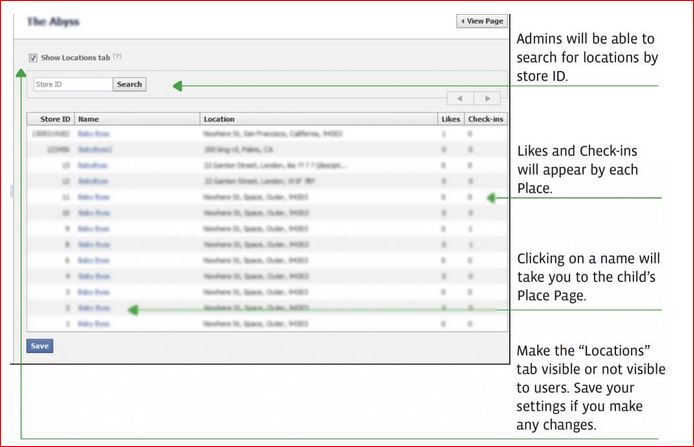The width and height of the screenshot is (694, 447).
Task: Click the previous page arrow above the table
Action: [x=460, y=98]
